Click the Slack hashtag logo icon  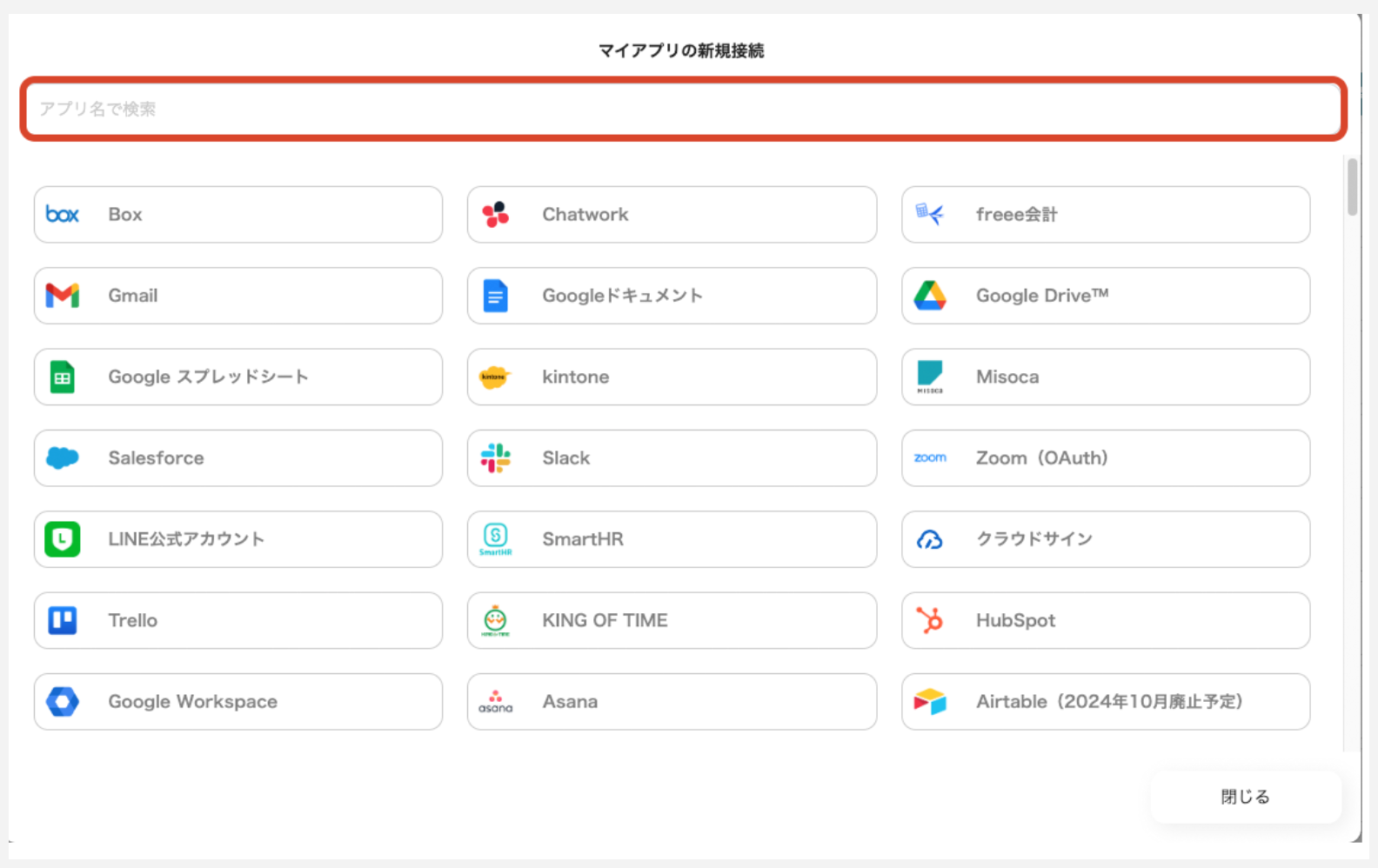[495, 457]
